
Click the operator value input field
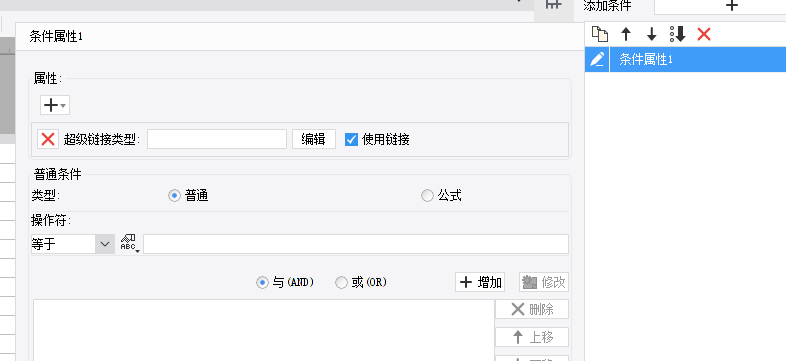pos(356,244)
